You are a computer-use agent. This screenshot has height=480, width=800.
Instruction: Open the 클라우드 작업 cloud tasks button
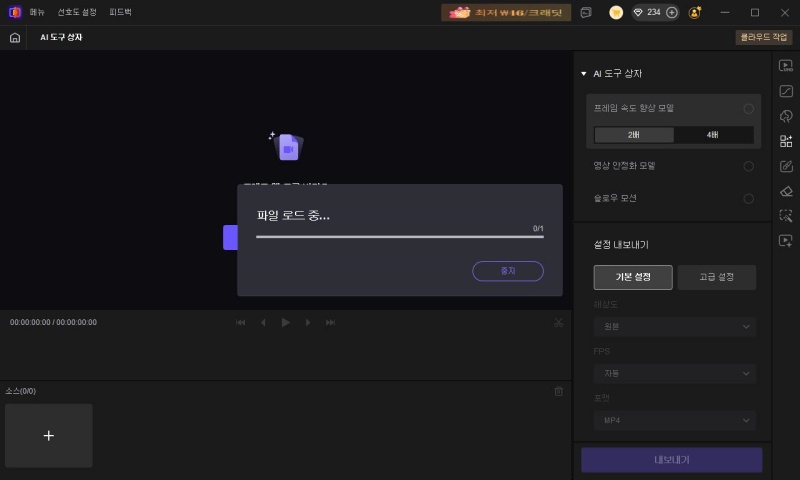point(763,37)
